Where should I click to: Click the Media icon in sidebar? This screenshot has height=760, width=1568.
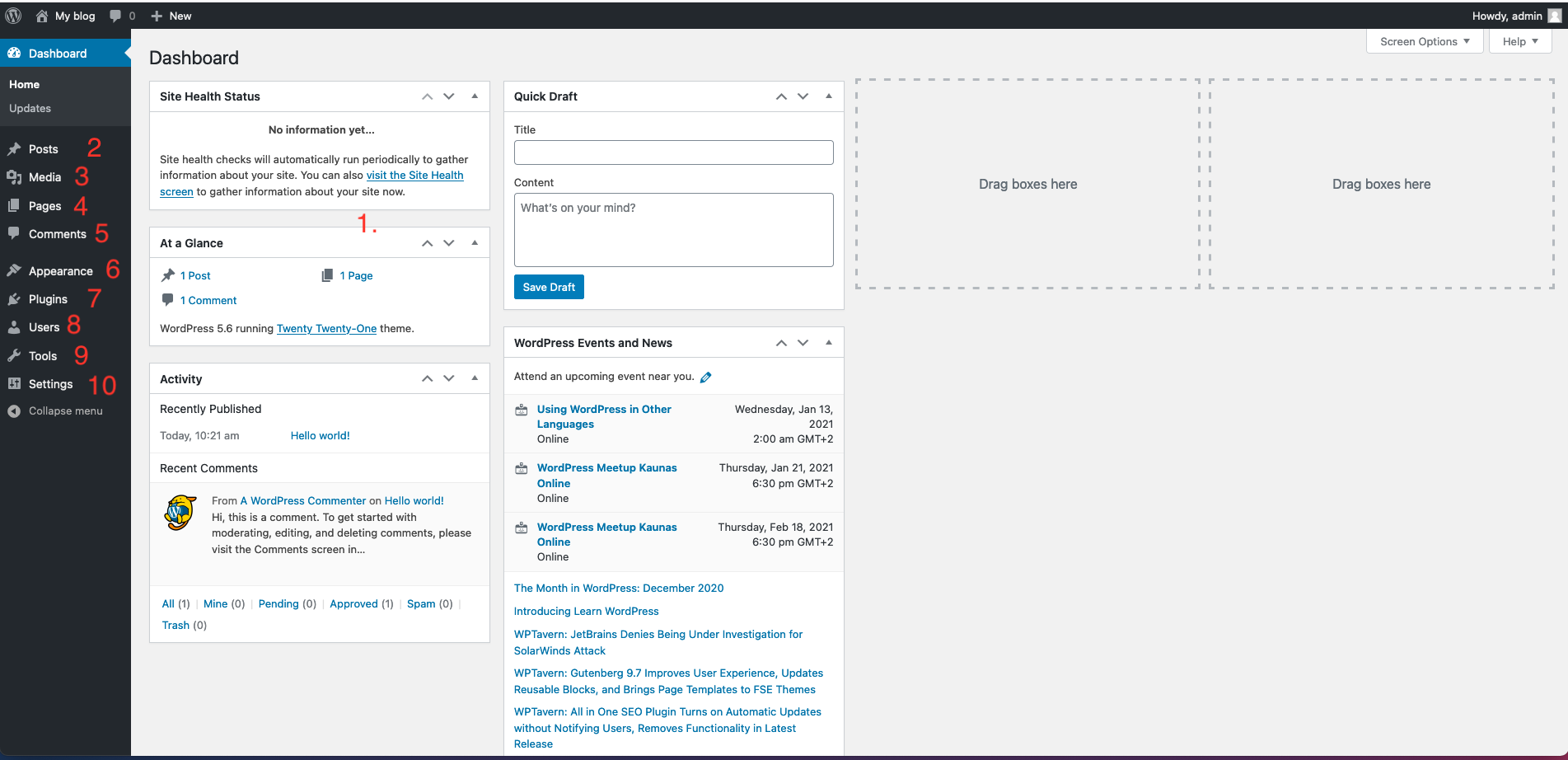pyautogui.click(x=14, y=177)
